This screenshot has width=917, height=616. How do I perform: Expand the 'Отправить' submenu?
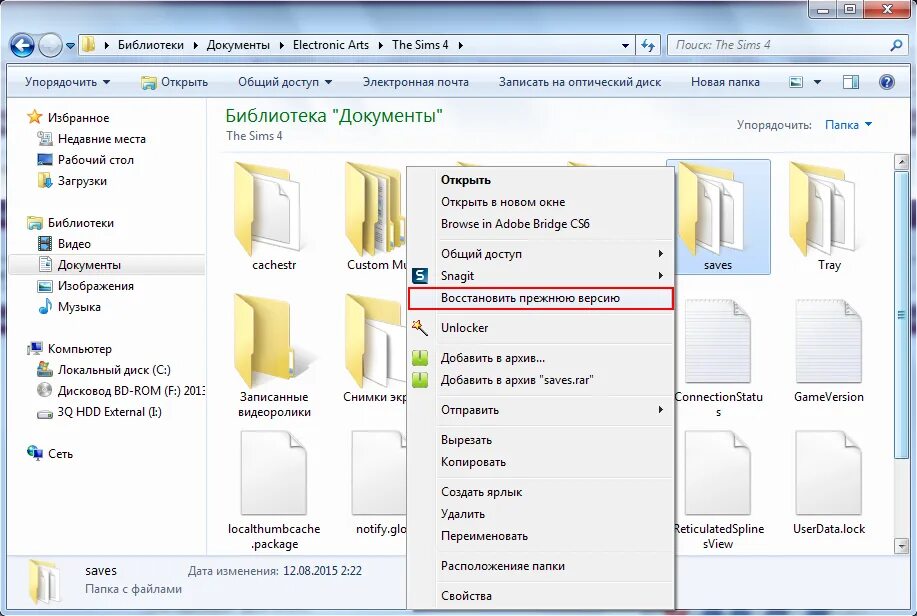point(541,410)
